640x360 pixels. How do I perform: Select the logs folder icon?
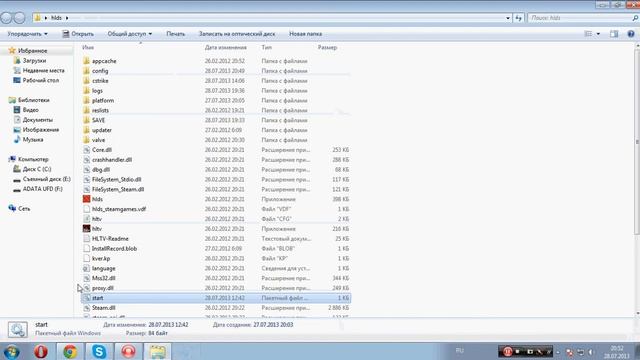pos(86,91)
